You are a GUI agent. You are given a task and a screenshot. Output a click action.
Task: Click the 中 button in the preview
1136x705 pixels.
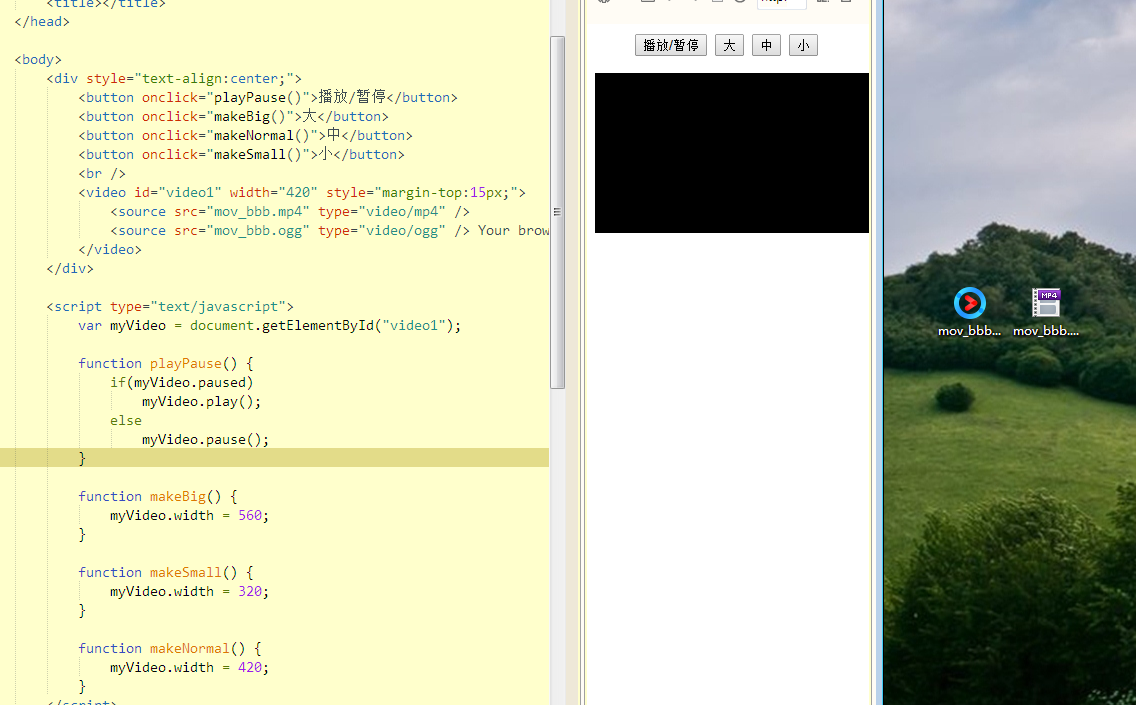tap(766, 46)
